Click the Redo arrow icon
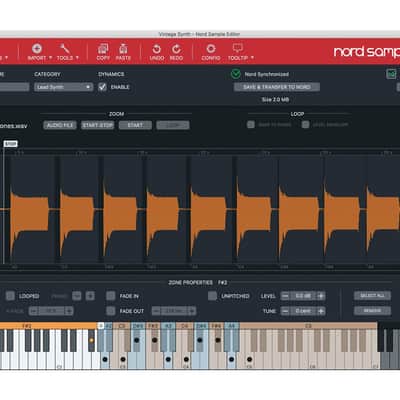 [176, 49]
